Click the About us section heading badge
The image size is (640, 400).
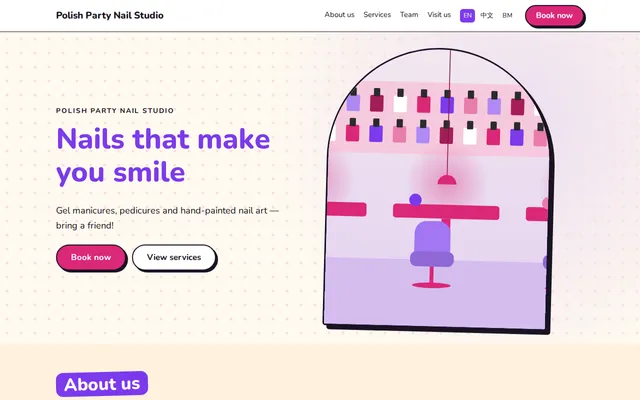pyautogui.click(x=102, y=384)
